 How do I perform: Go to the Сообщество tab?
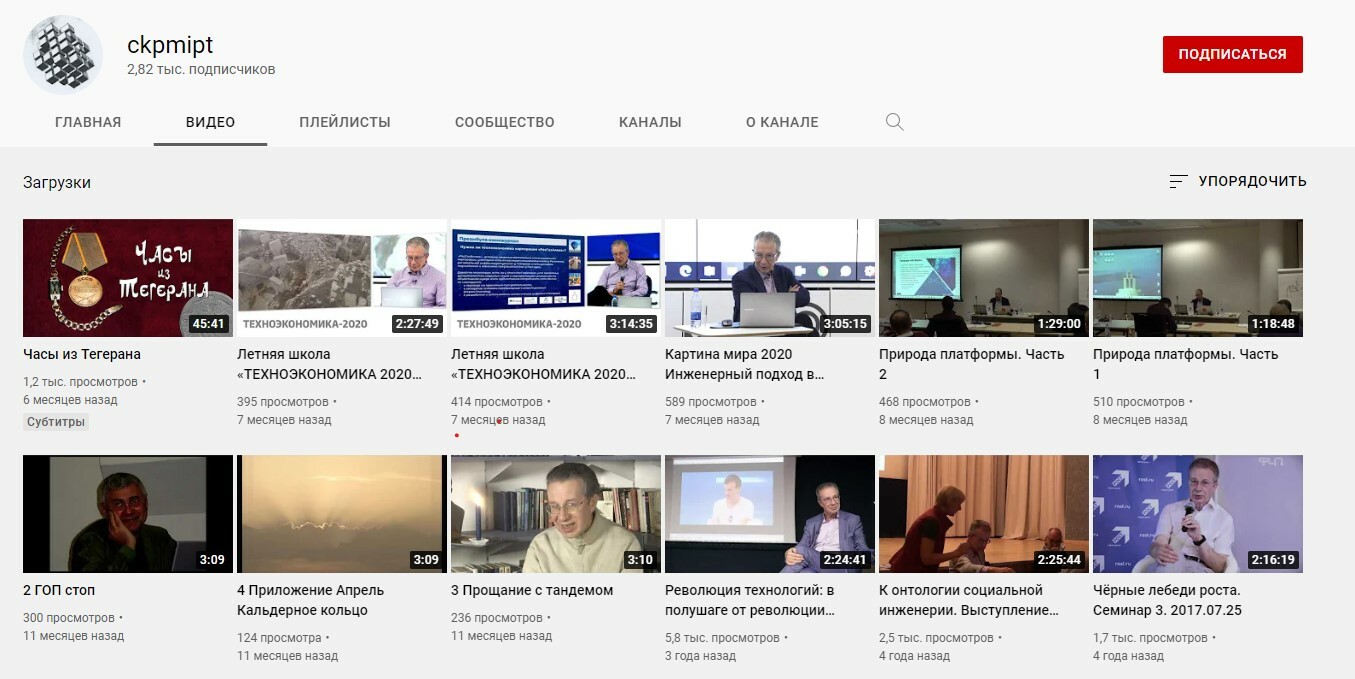point(504,122)
